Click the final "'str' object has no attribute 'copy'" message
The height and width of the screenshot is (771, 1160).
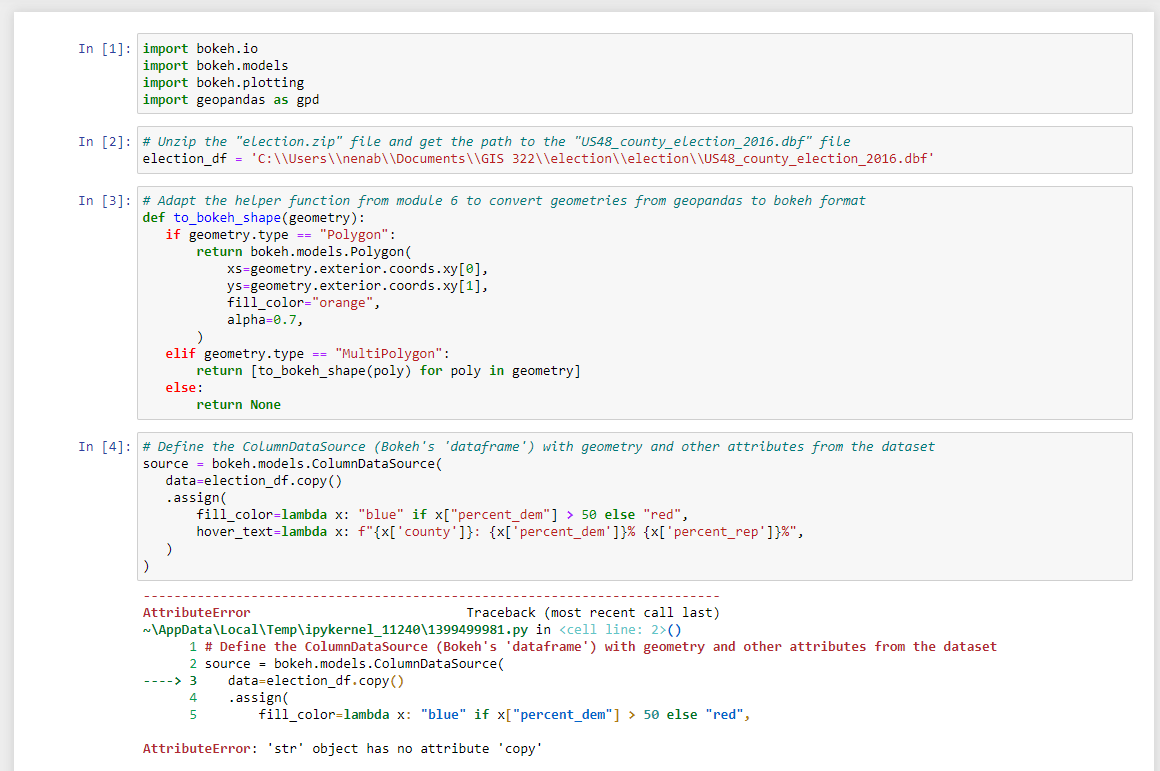tap(404, 749)
